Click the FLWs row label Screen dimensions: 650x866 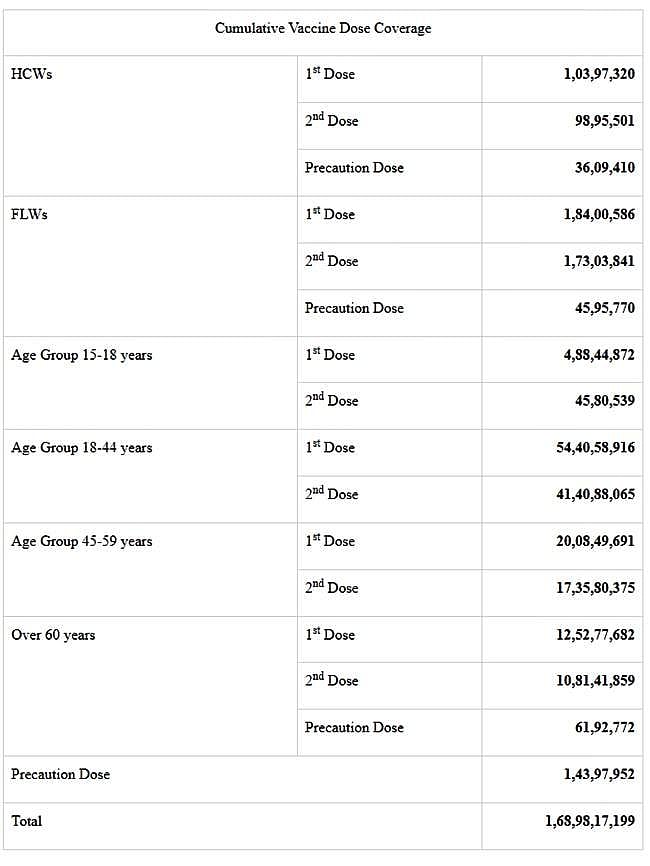pyautogui.click(x=29, y=214)
